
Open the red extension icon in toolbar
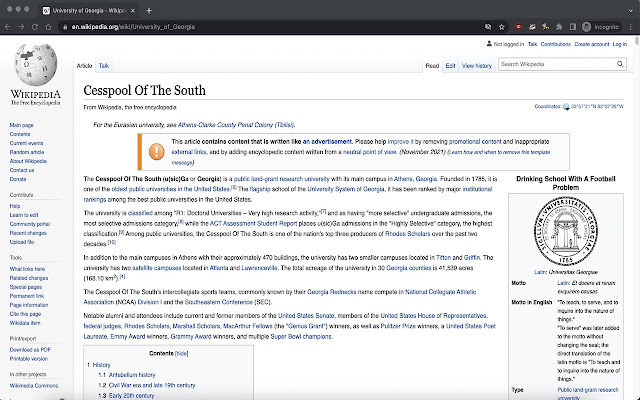[x=518, y=27]
